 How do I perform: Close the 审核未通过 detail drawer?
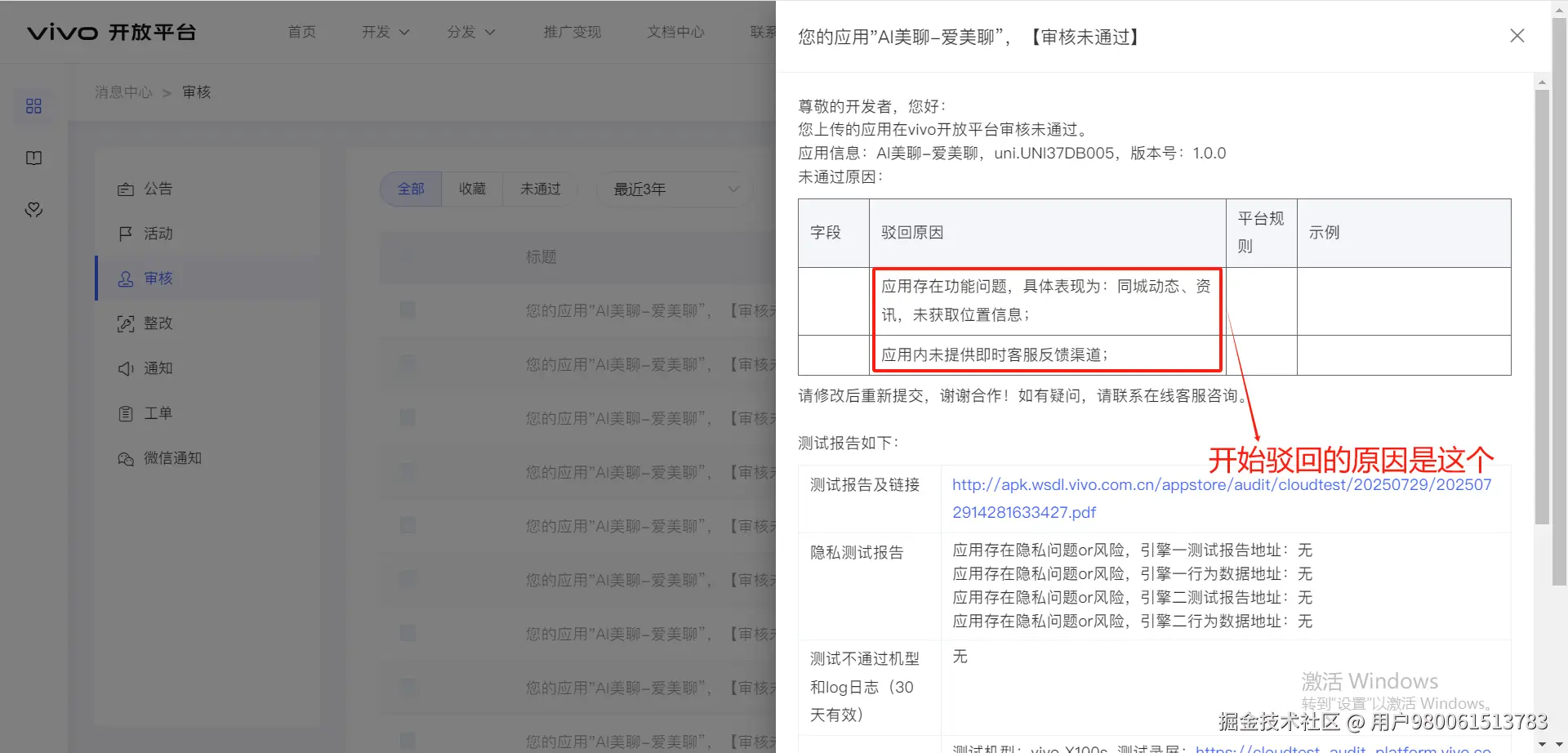pyautogui.click(x=1517, y=36)
